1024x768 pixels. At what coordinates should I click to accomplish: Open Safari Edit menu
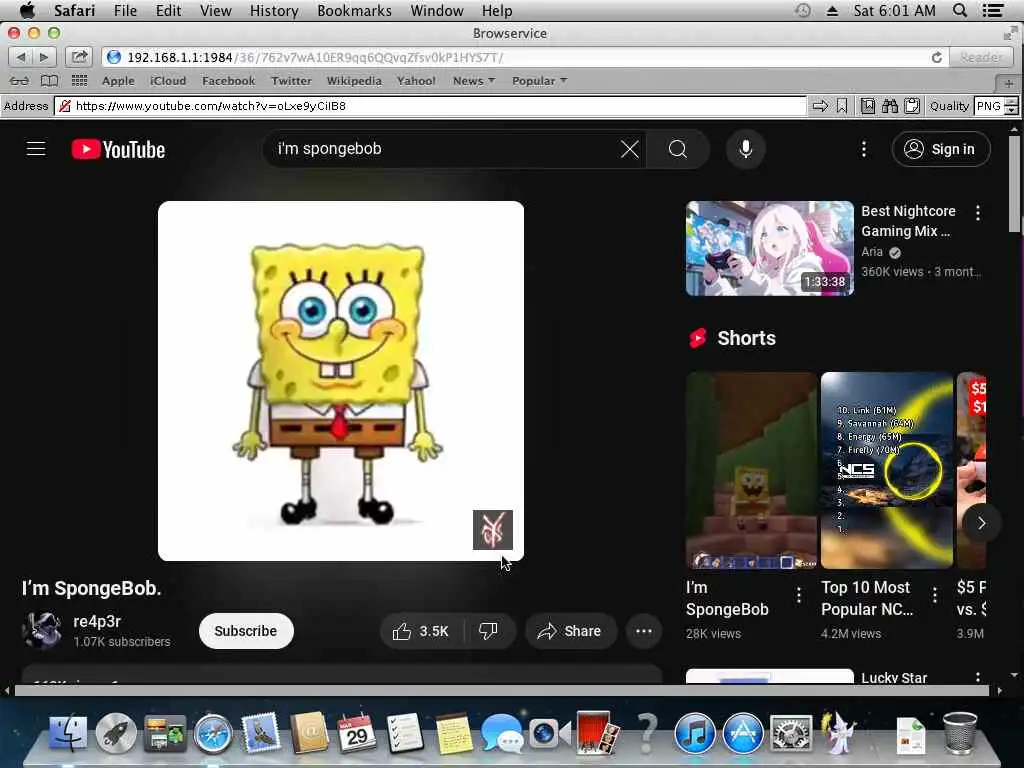(168, 10)
